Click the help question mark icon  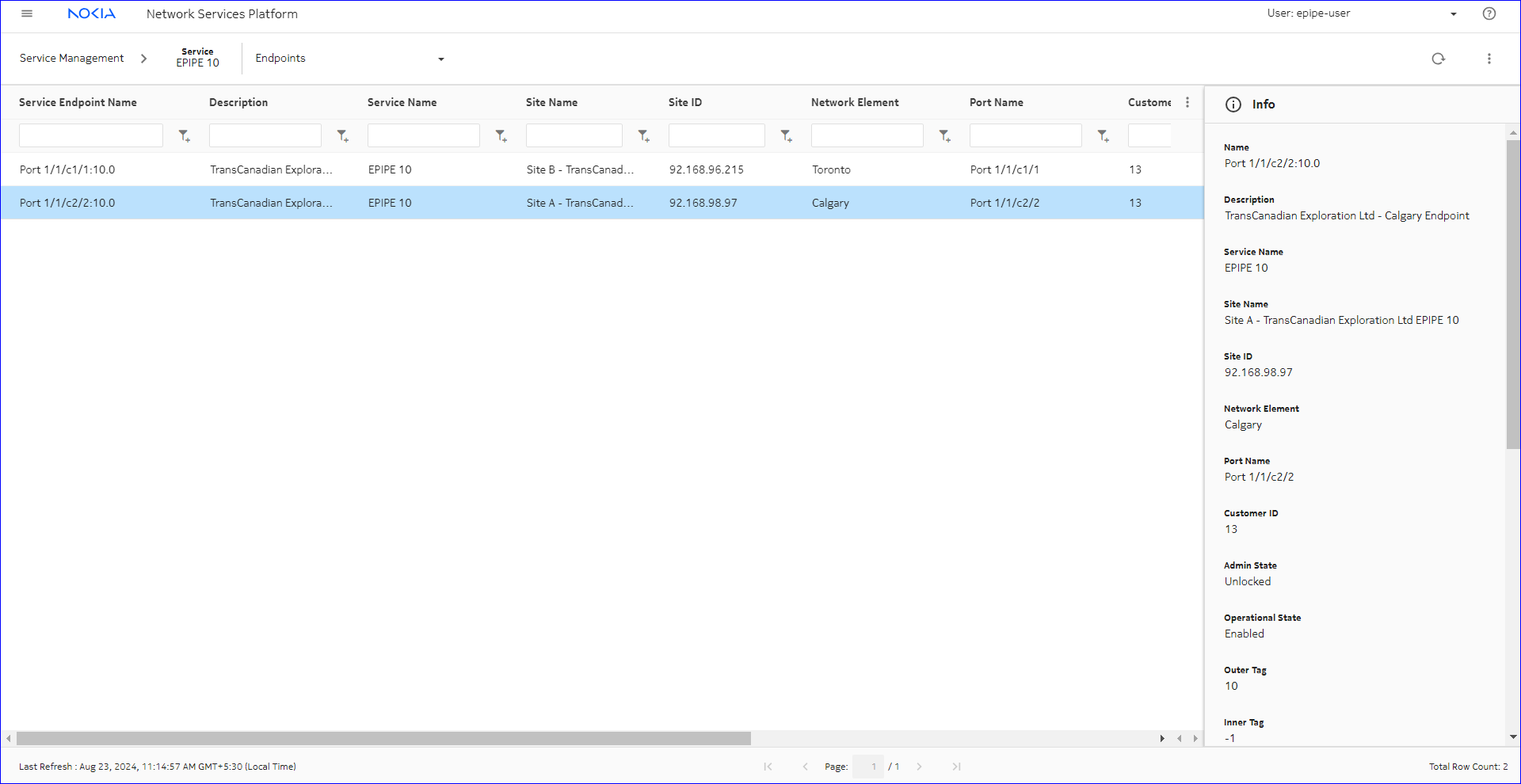[x=1489, y=13]
